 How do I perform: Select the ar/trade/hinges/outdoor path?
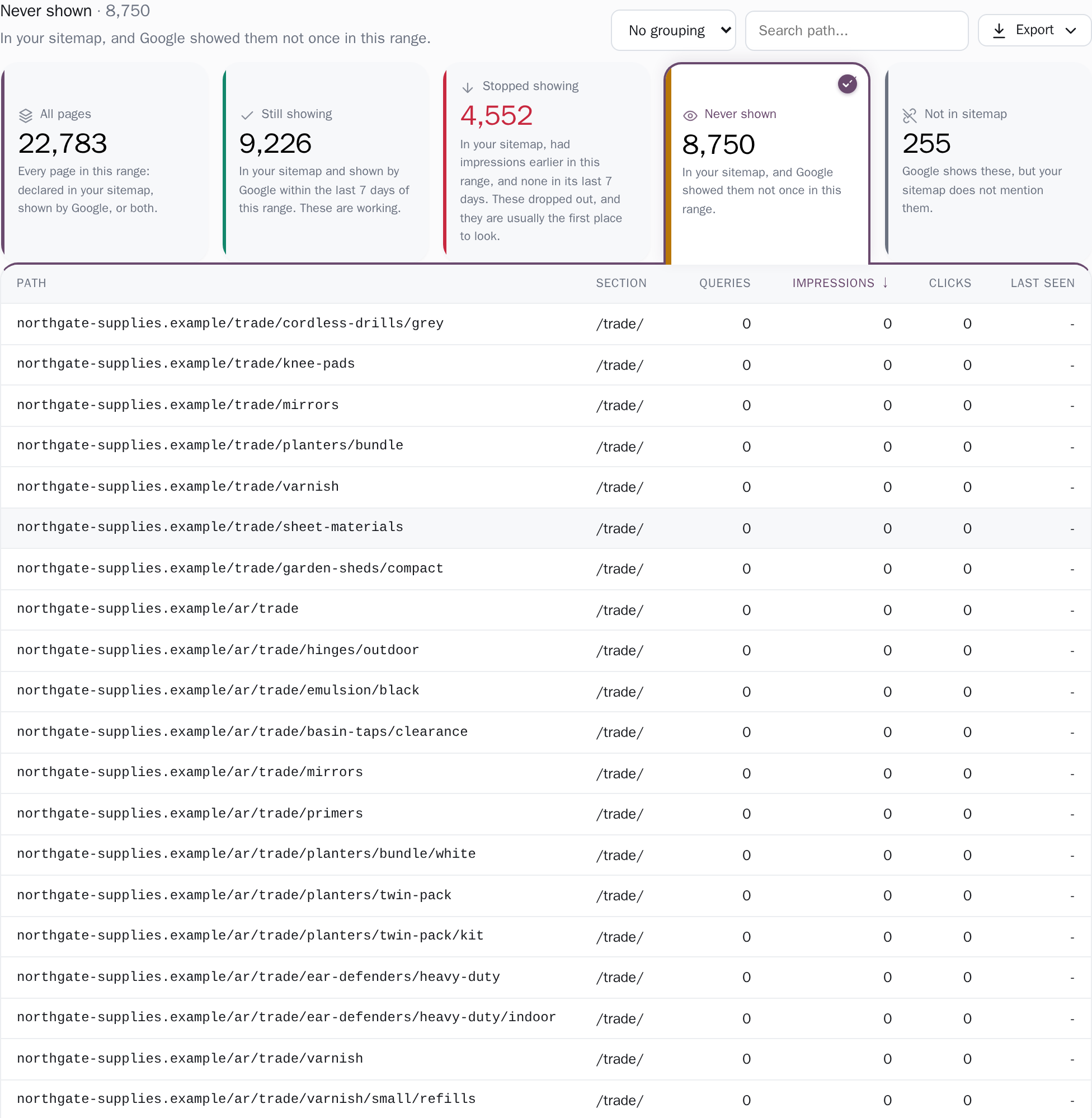(x=218, y=650)
